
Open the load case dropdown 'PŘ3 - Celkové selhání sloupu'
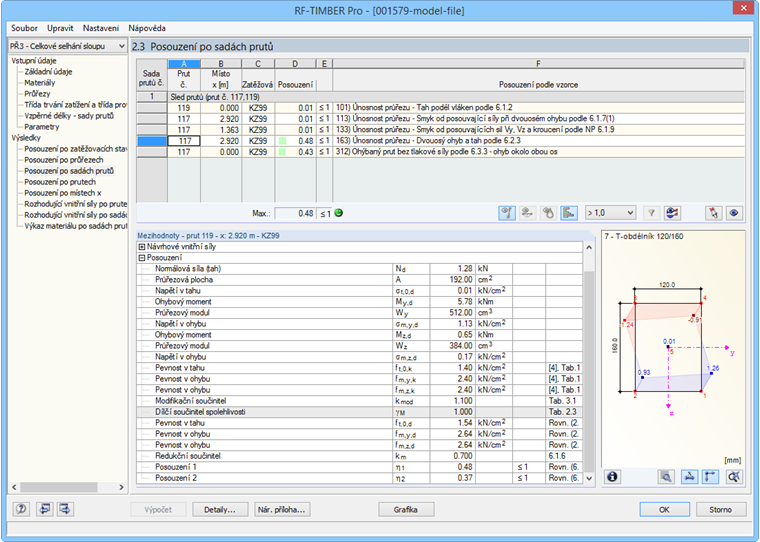point(66,46)
